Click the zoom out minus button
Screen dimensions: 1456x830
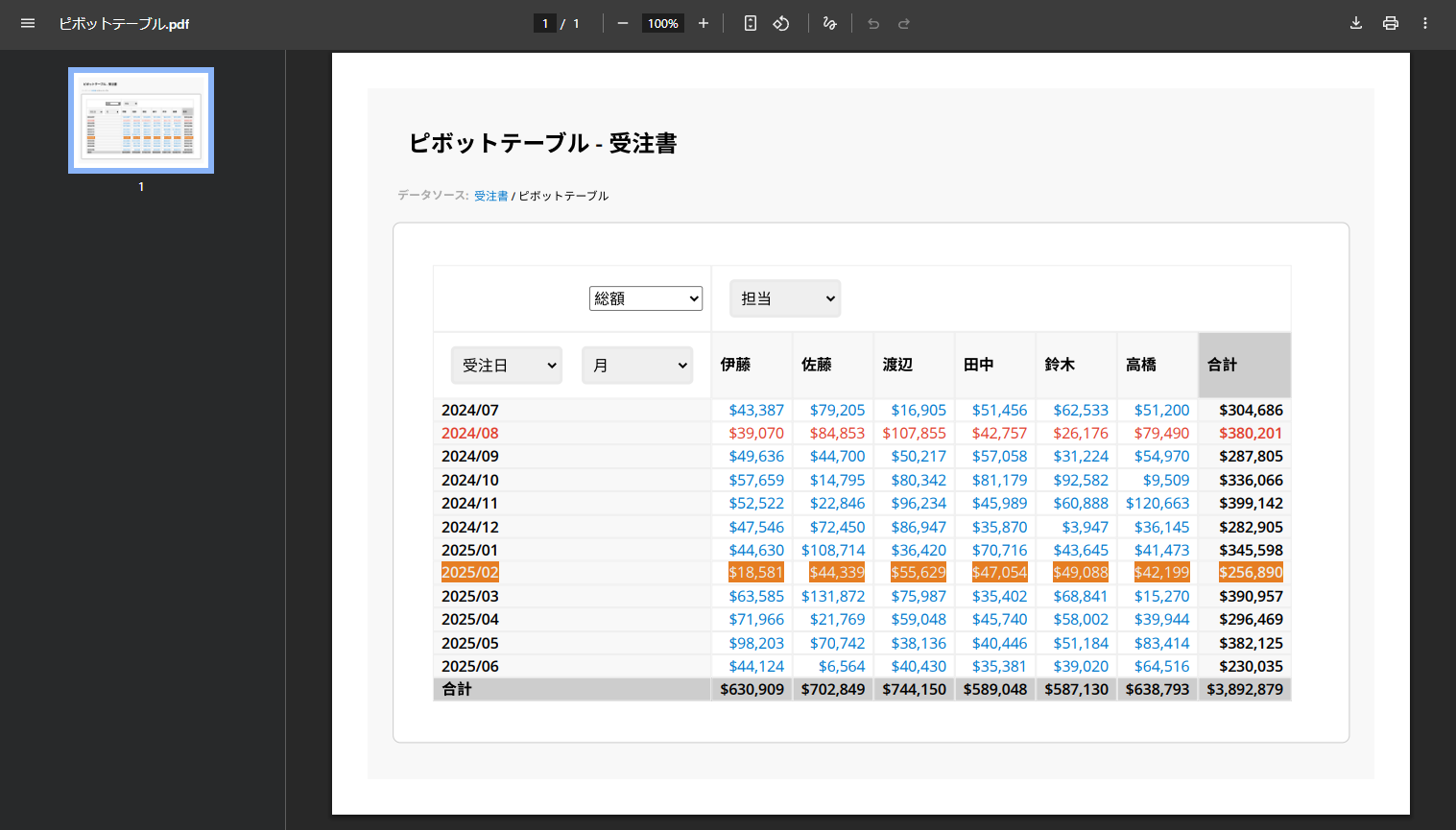[623, 23]
